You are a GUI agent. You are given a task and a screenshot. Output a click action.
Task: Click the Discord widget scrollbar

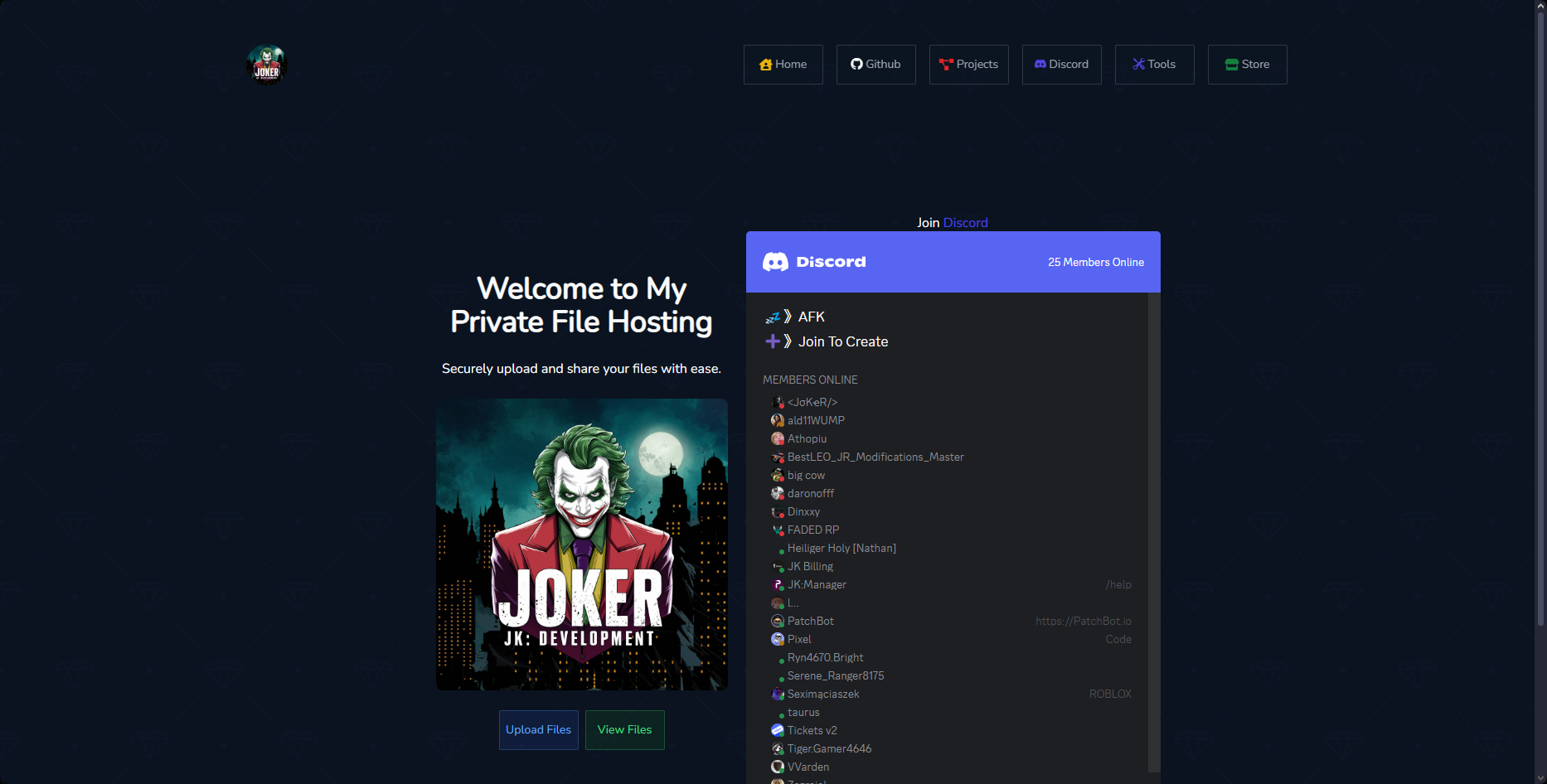[1154, 532]
